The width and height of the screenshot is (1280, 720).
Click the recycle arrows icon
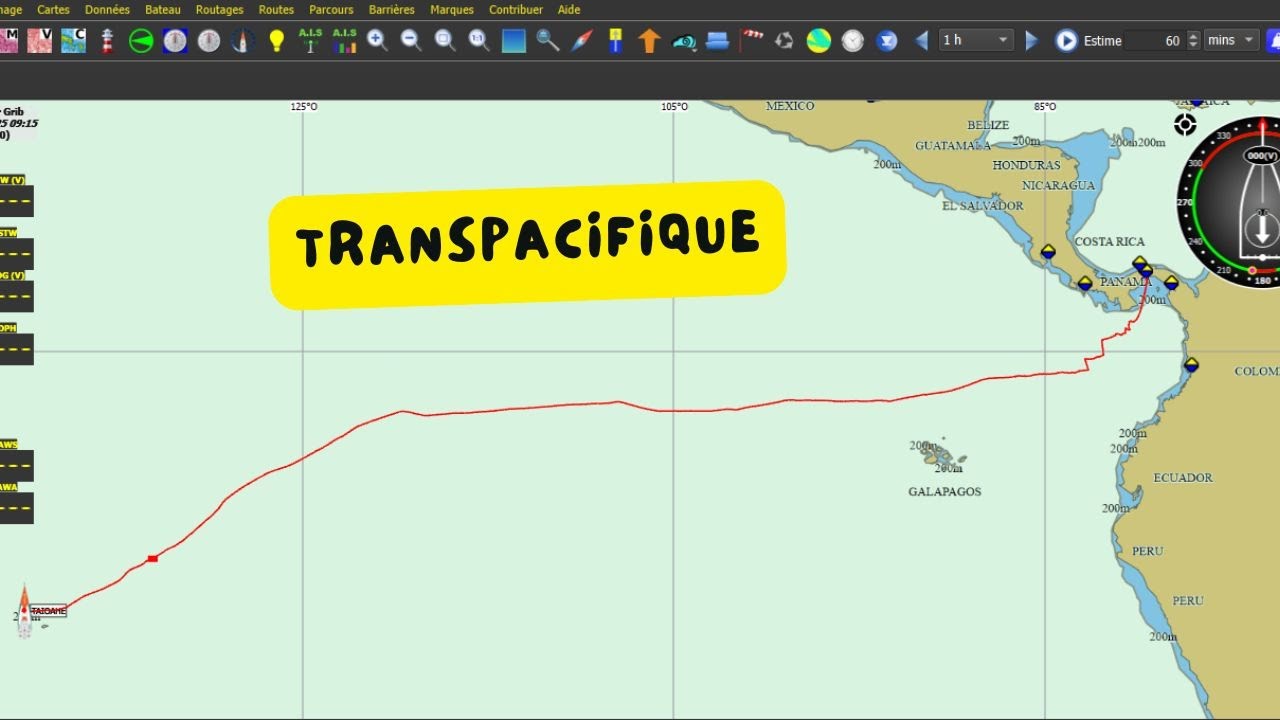coord(785,40)
